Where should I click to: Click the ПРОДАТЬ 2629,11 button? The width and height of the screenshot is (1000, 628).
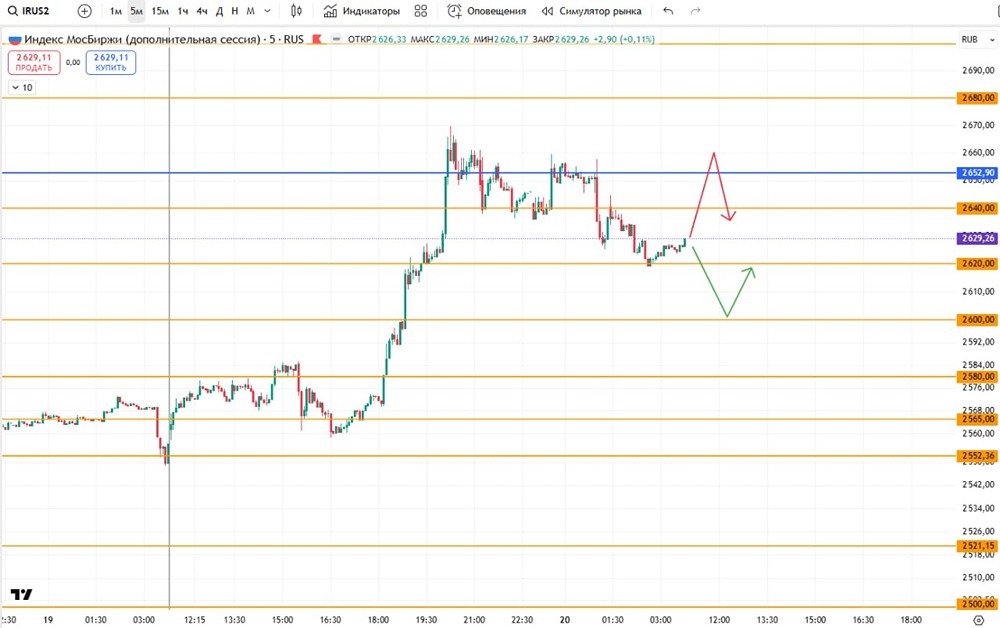[34, 62]
